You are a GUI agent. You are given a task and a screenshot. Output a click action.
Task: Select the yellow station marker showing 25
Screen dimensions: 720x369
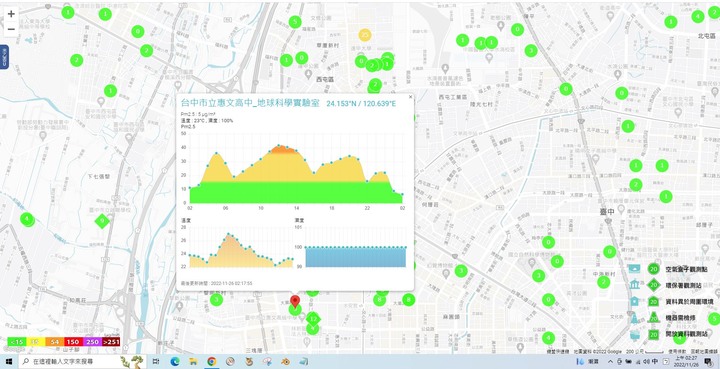coord(365,34)
